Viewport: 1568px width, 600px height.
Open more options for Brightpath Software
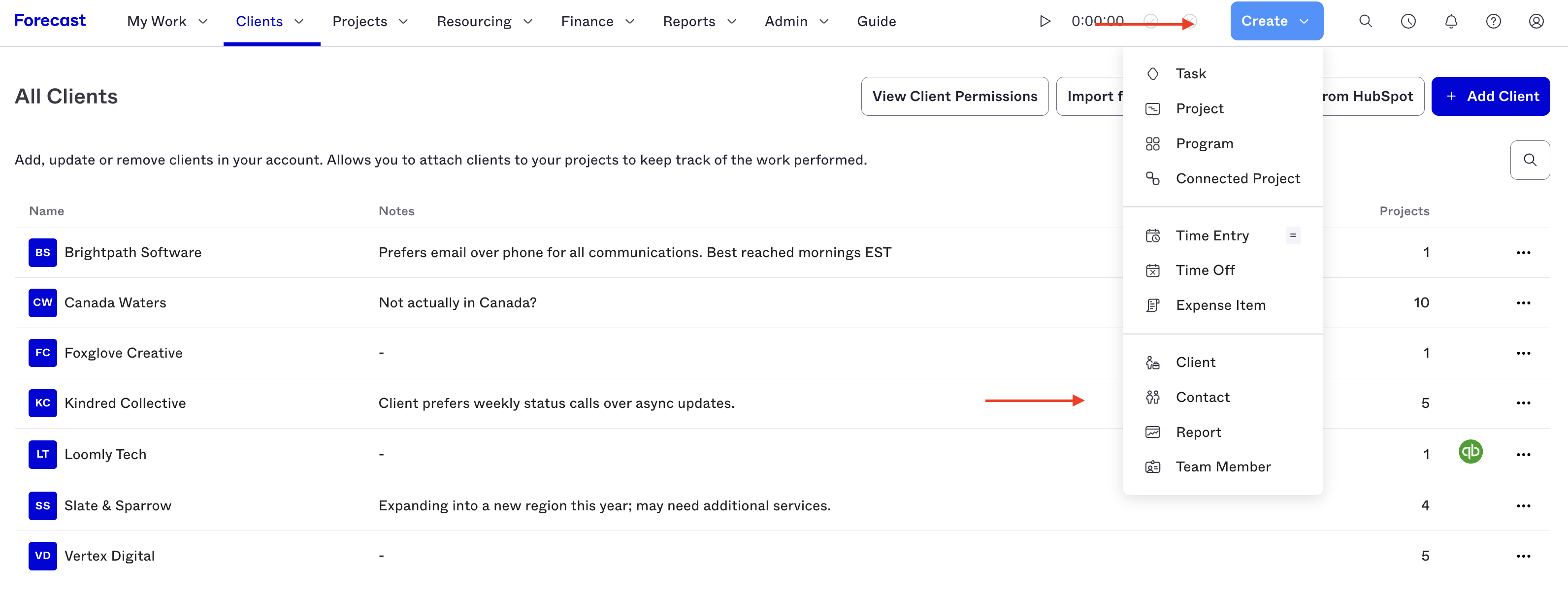click(1523, 253)
